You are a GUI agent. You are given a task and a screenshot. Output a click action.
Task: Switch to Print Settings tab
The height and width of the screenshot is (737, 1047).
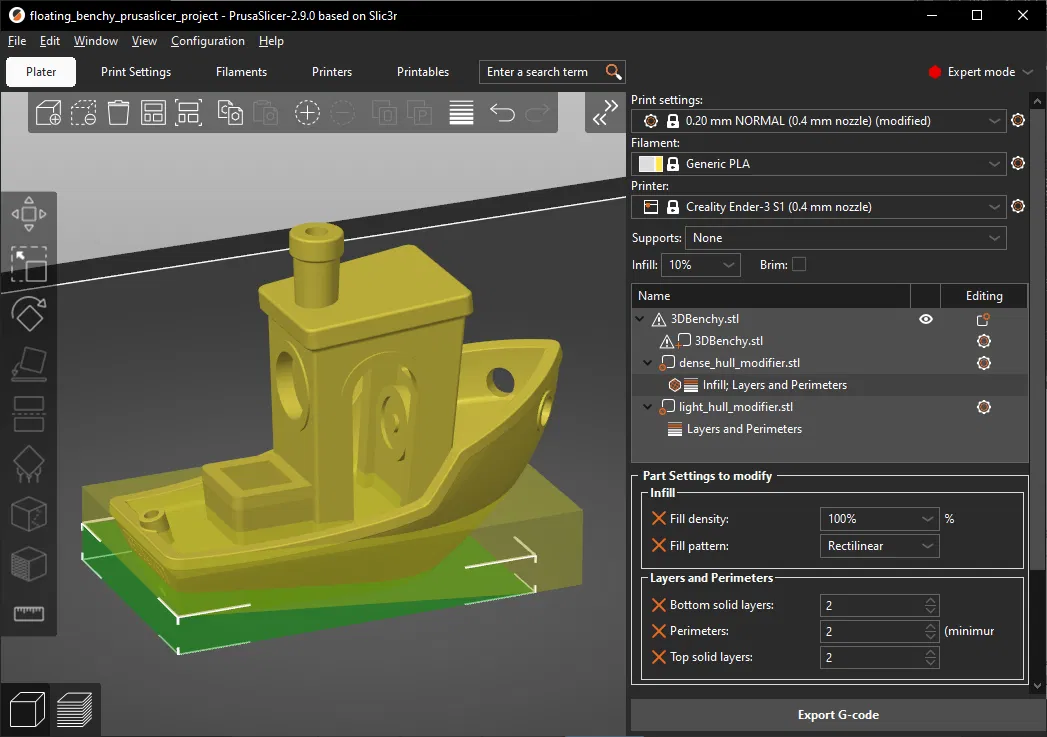pos(136,71)
